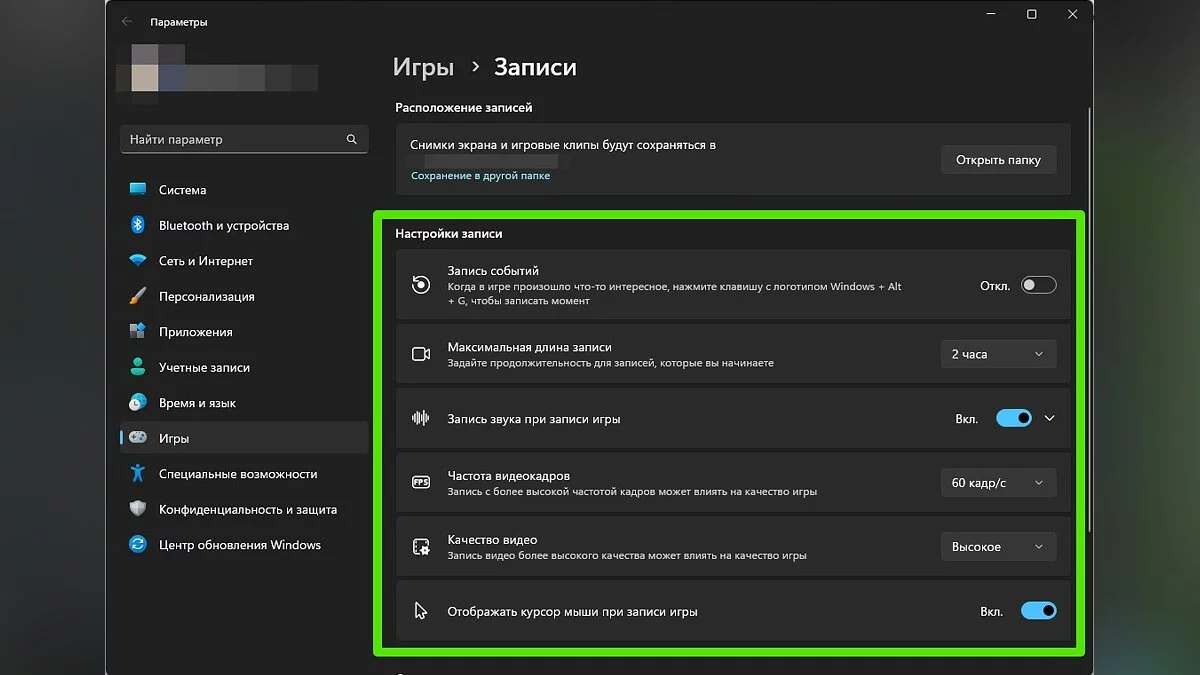Click the Специальные возможности accessibility icon
The width and height of the screenshot is (1200, 675).
point(138,474)
